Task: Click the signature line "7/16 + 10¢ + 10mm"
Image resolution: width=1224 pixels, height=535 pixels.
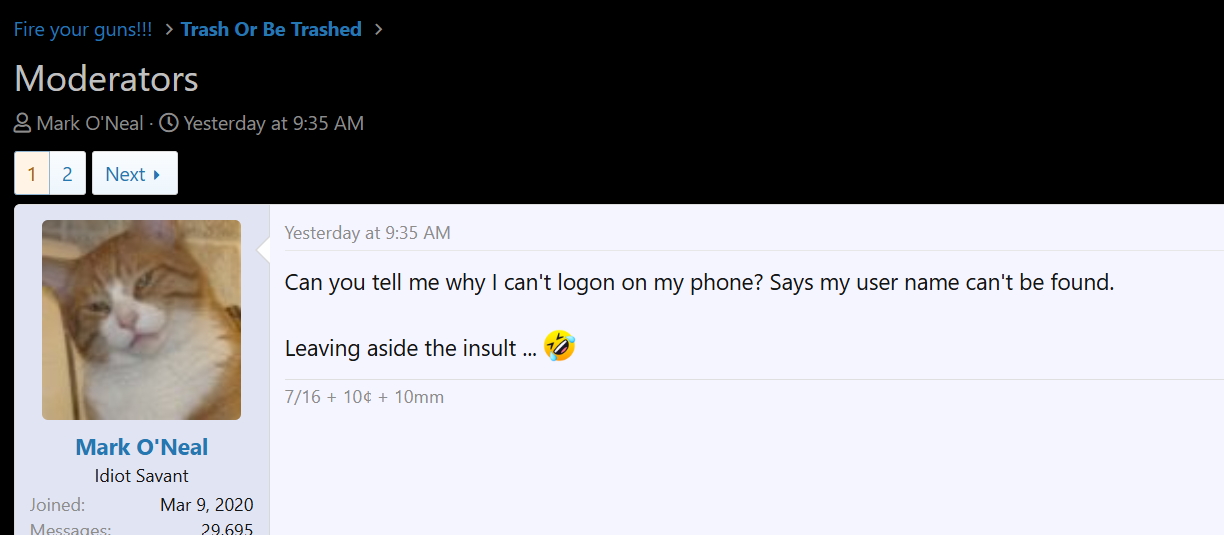Action: pyautogui.click(x=364, y=397)
